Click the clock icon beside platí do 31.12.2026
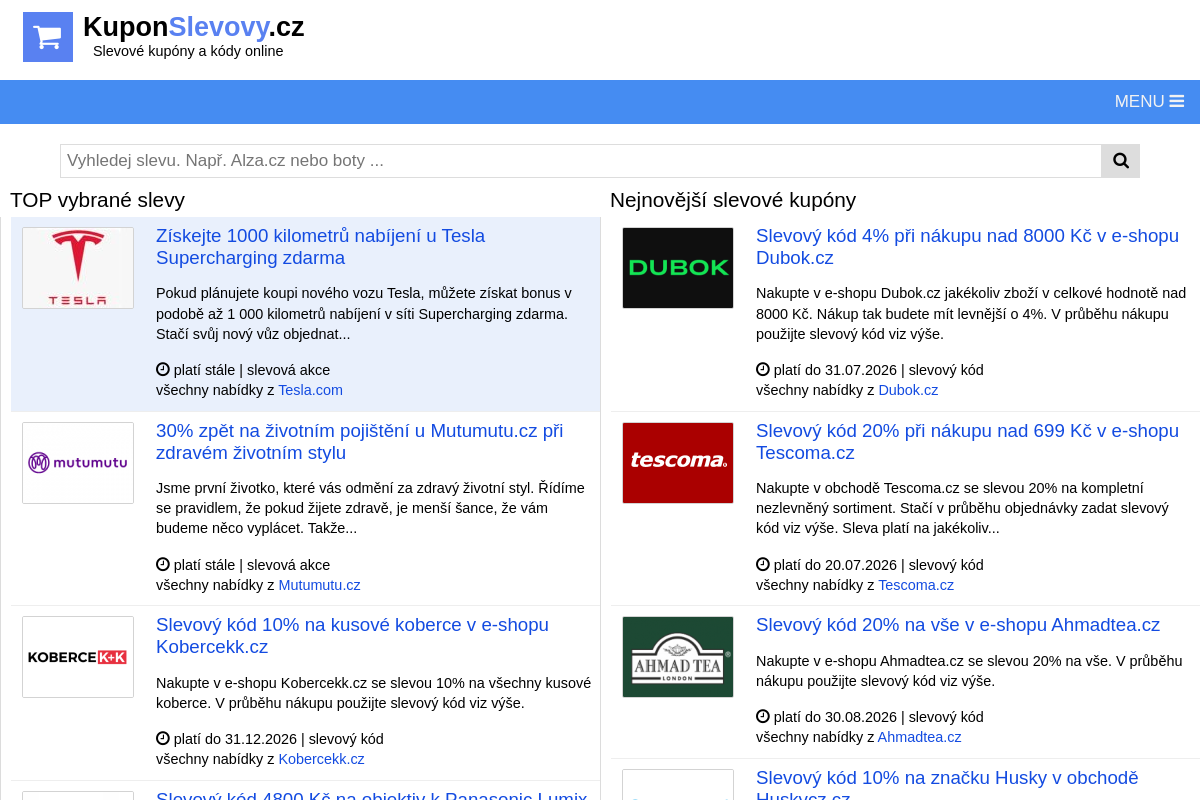The height and width of the screenshot is (800, 1200). (x=163, y=738)
